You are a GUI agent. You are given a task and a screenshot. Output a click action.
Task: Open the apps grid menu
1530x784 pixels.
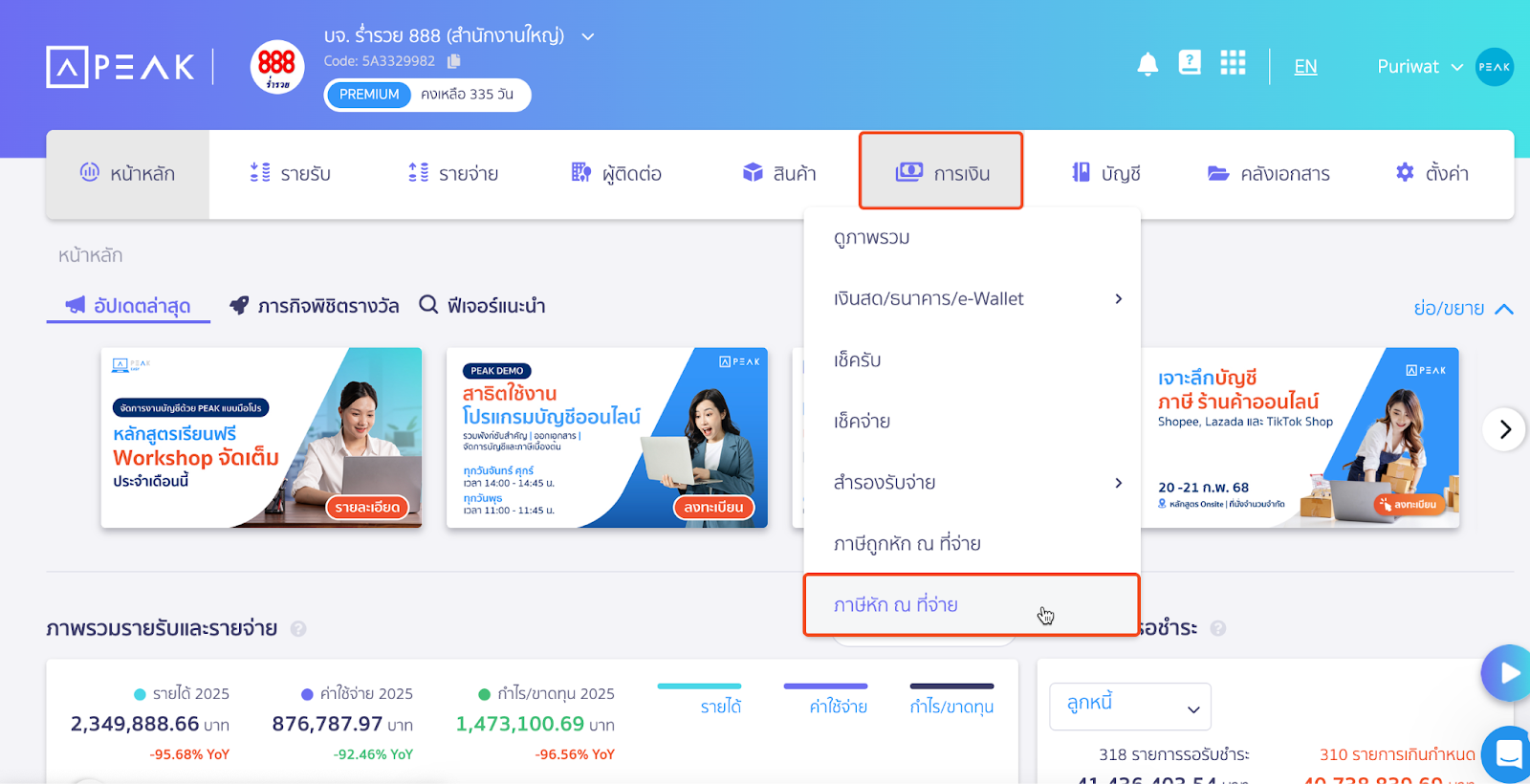(x=1233, y=63)
